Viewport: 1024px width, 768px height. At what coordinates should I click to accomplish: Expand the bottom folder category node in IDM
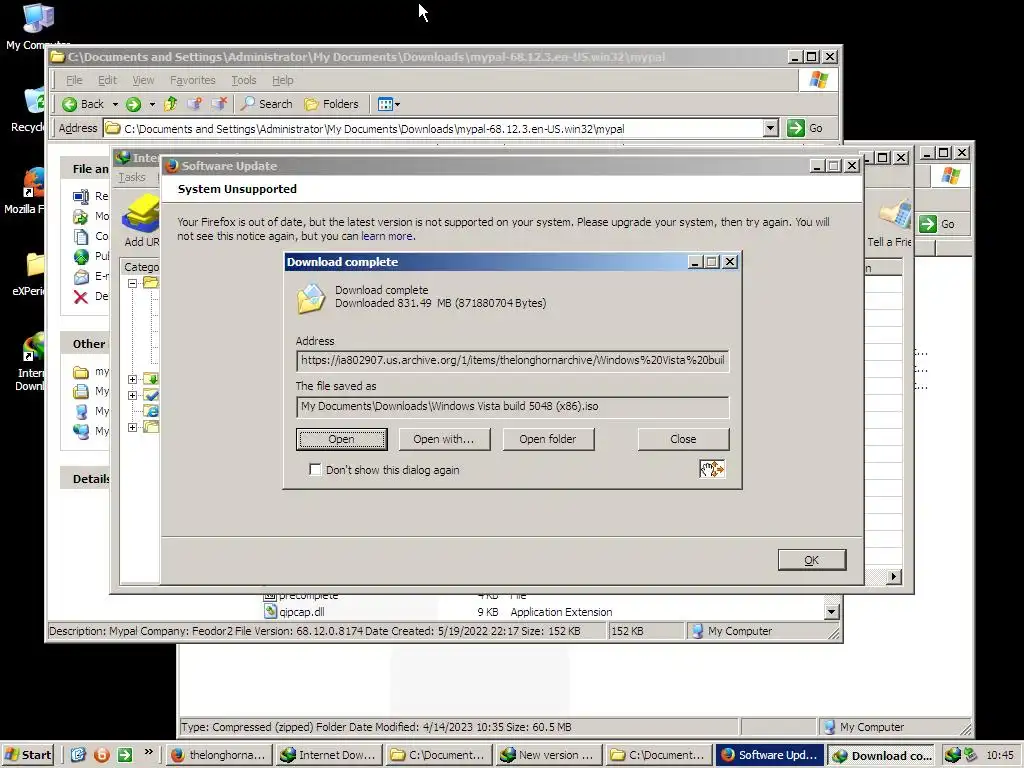coord(133,427)
